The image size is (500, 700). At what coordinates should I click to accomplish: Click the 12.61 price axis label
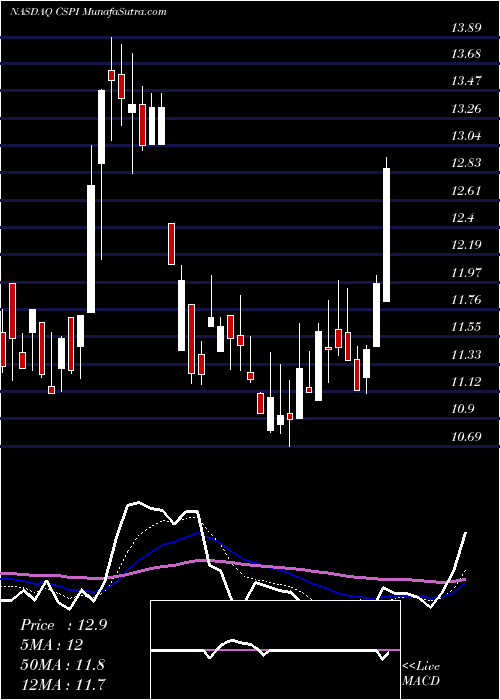tap(466, 191)
